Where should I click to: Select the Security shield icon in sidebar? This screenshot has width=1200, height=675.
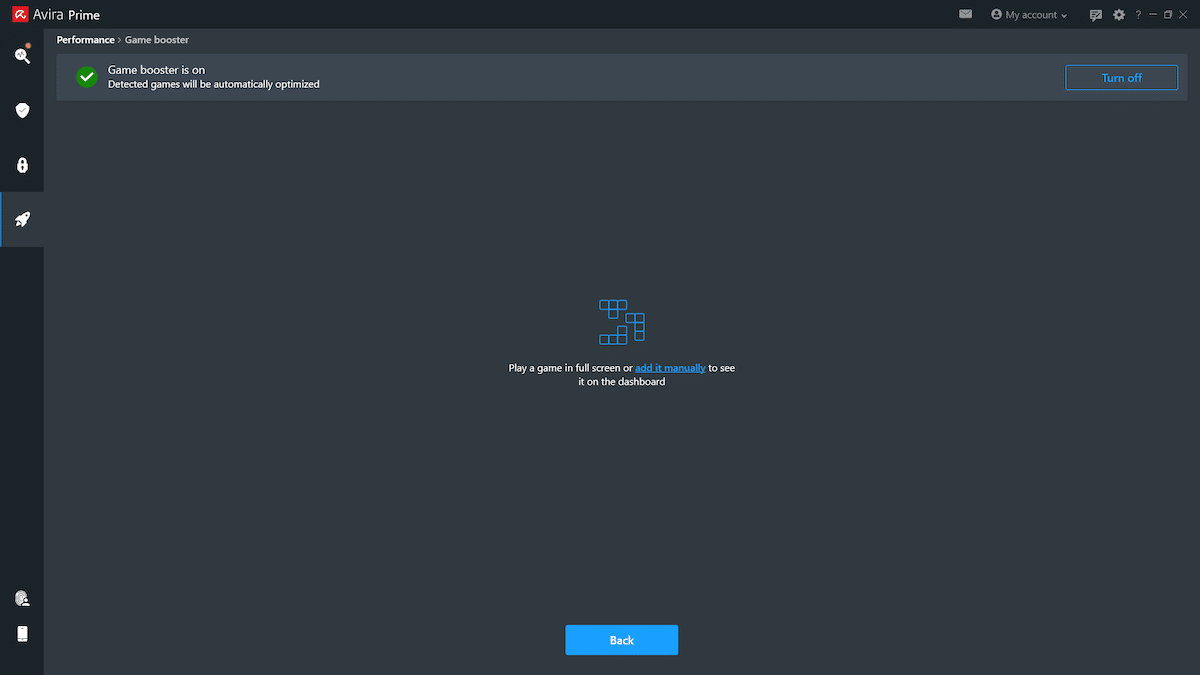(22, 110)
